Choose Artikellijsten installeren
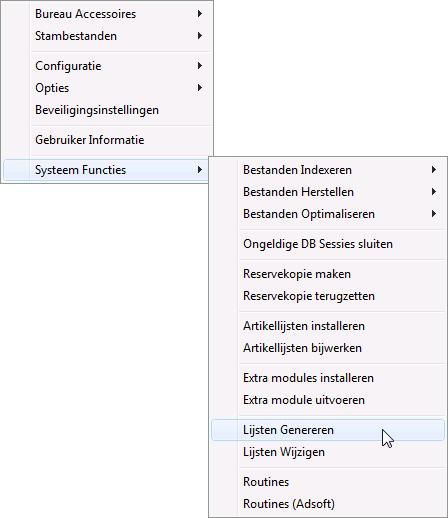Screen dimensions: 448x518 tap(328, 326)
